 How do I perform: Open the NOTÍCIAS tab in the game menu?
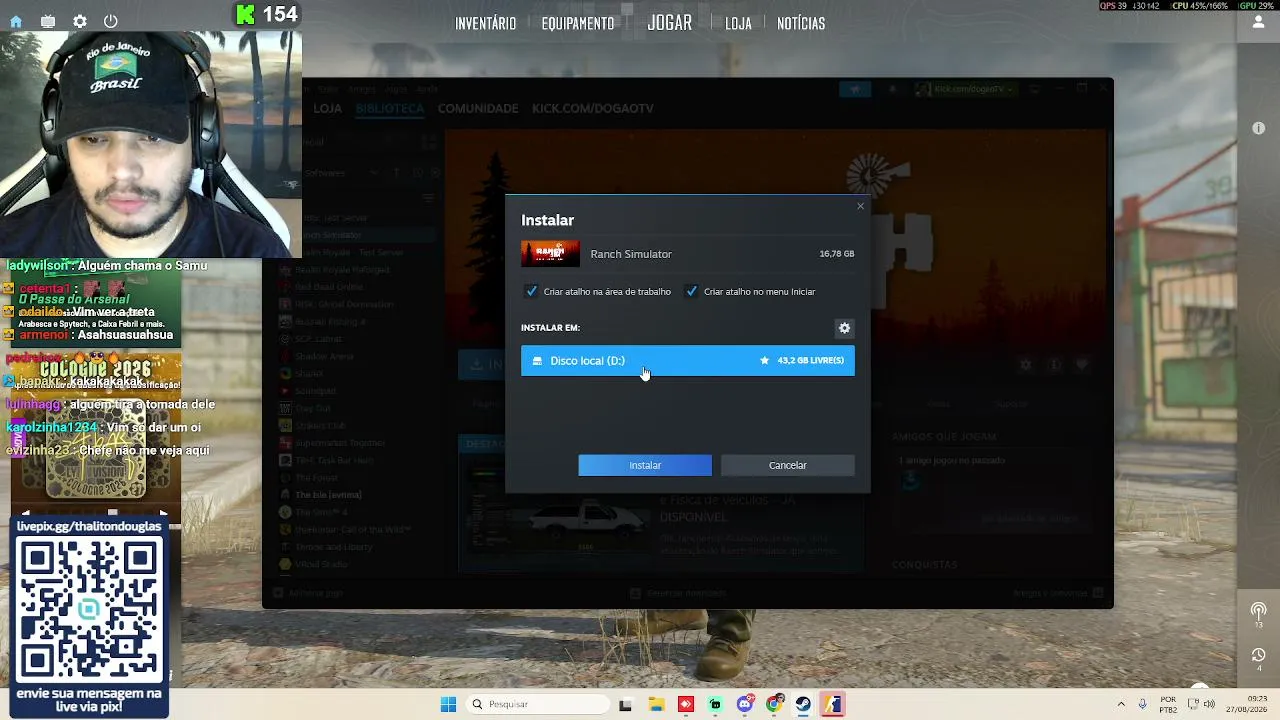click(x=801, y=24)
